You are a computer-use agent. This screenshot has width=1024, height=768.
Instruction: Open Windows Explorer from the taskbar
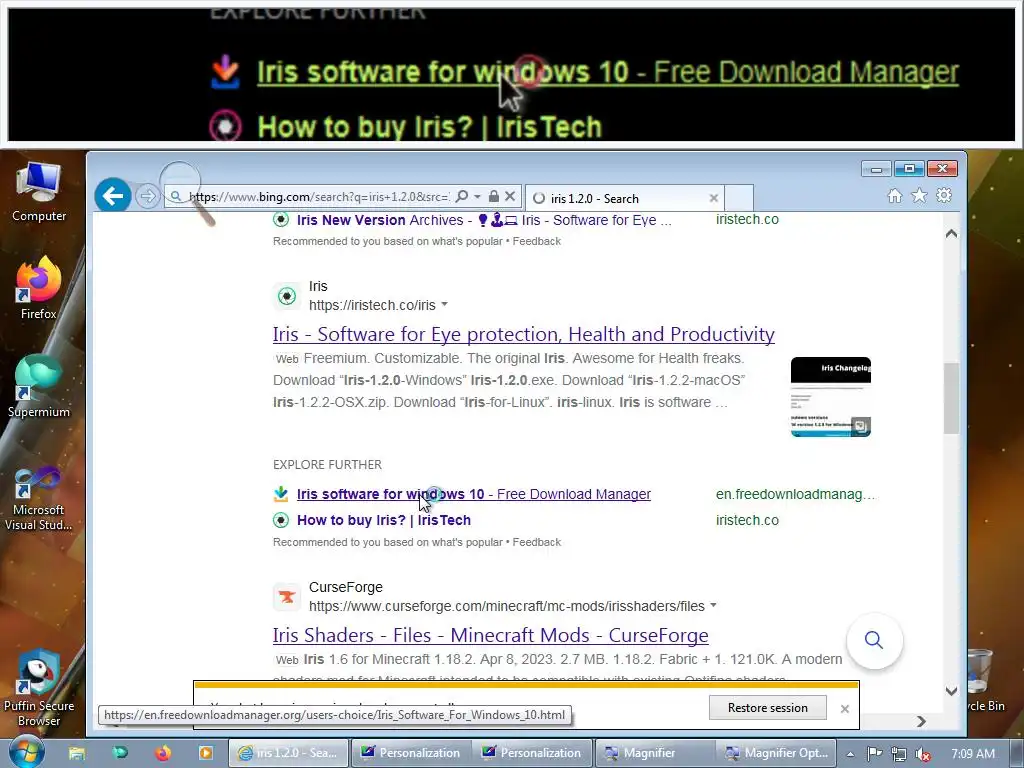(77, 753)
